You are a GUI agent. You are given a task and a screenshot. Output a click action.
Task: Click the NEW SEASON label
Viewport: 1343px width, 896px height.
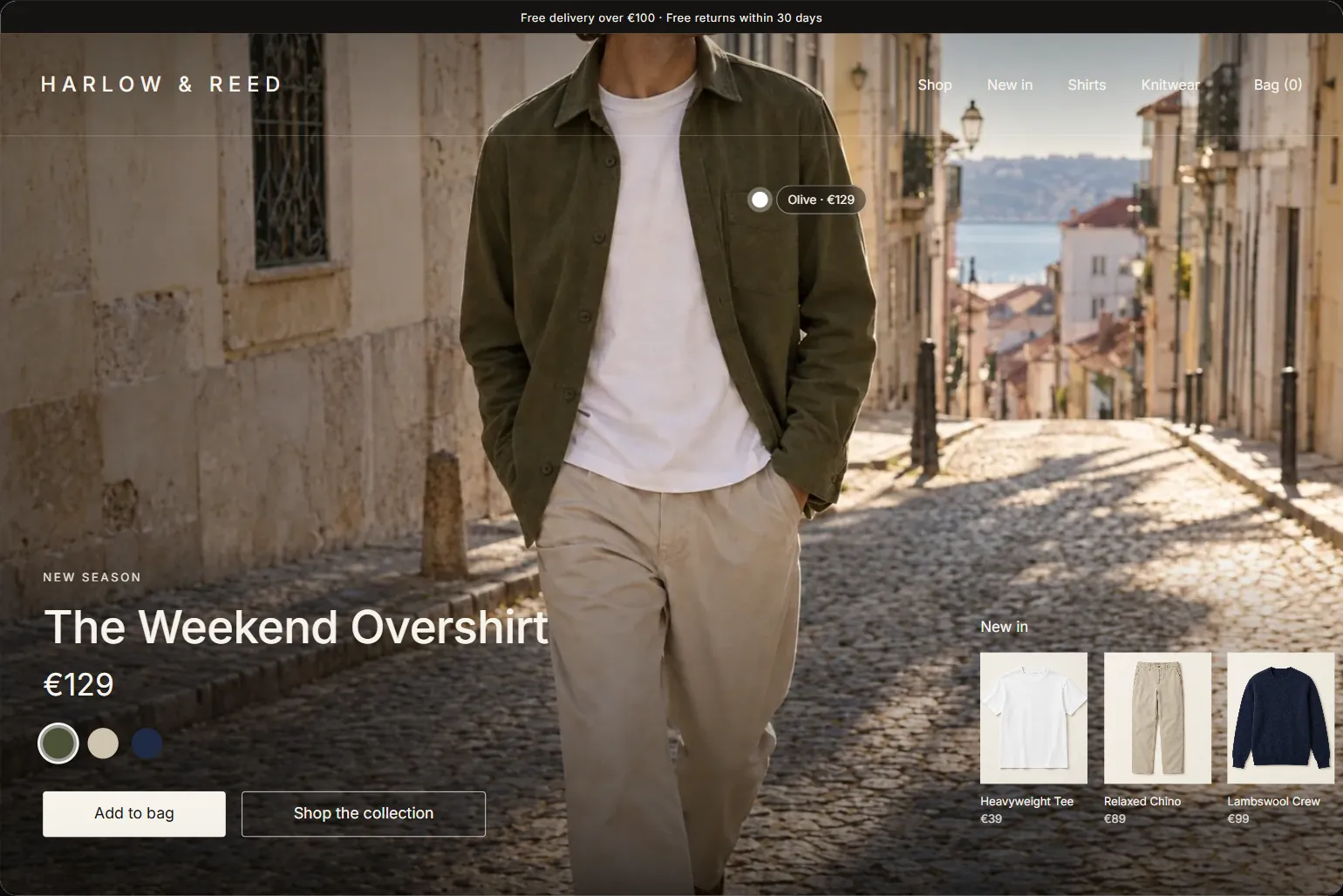[92, 577]
